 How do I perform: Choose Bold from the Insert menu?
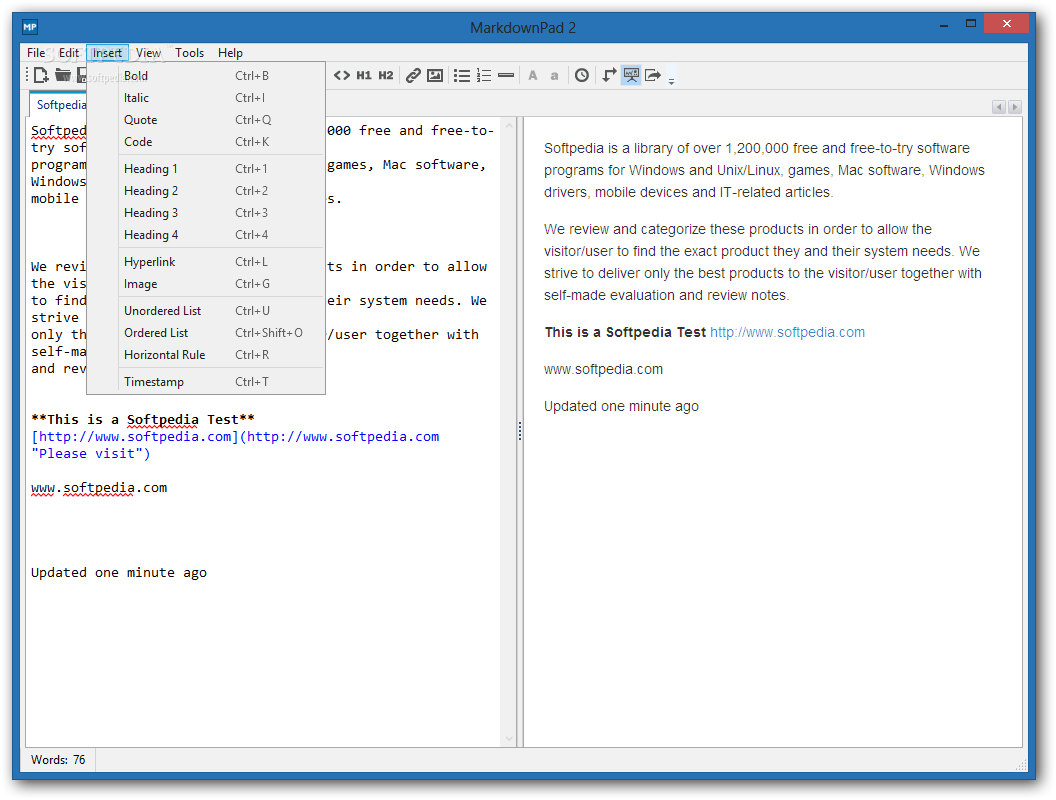click(206, 76)
